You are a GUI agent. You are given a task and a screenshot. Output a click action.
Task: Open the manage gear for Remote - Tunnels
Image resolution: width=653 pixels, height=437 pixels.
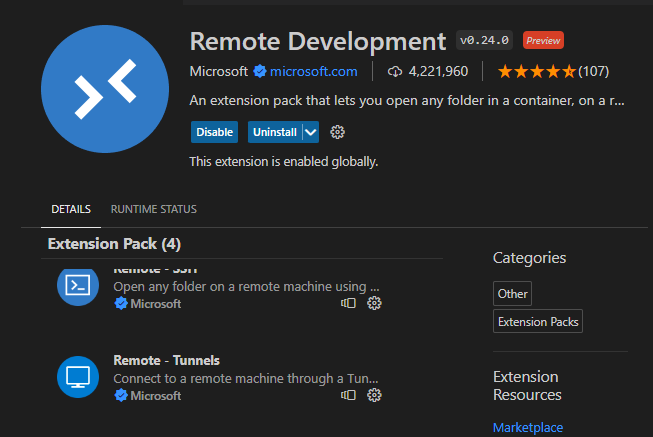pos(374,395)
